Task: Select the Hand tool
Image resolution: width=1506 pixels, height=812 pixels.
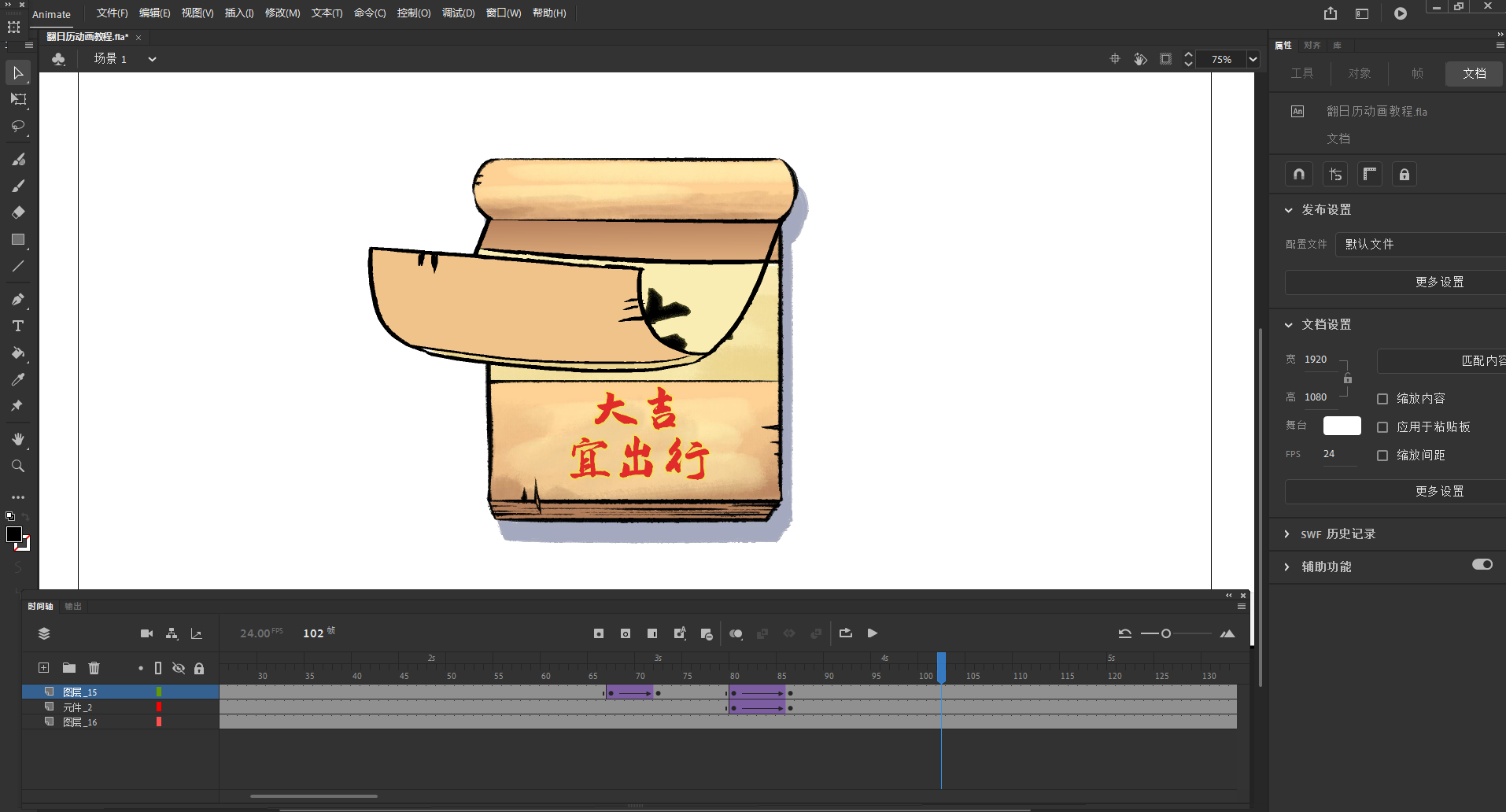Action: point(18,439)
